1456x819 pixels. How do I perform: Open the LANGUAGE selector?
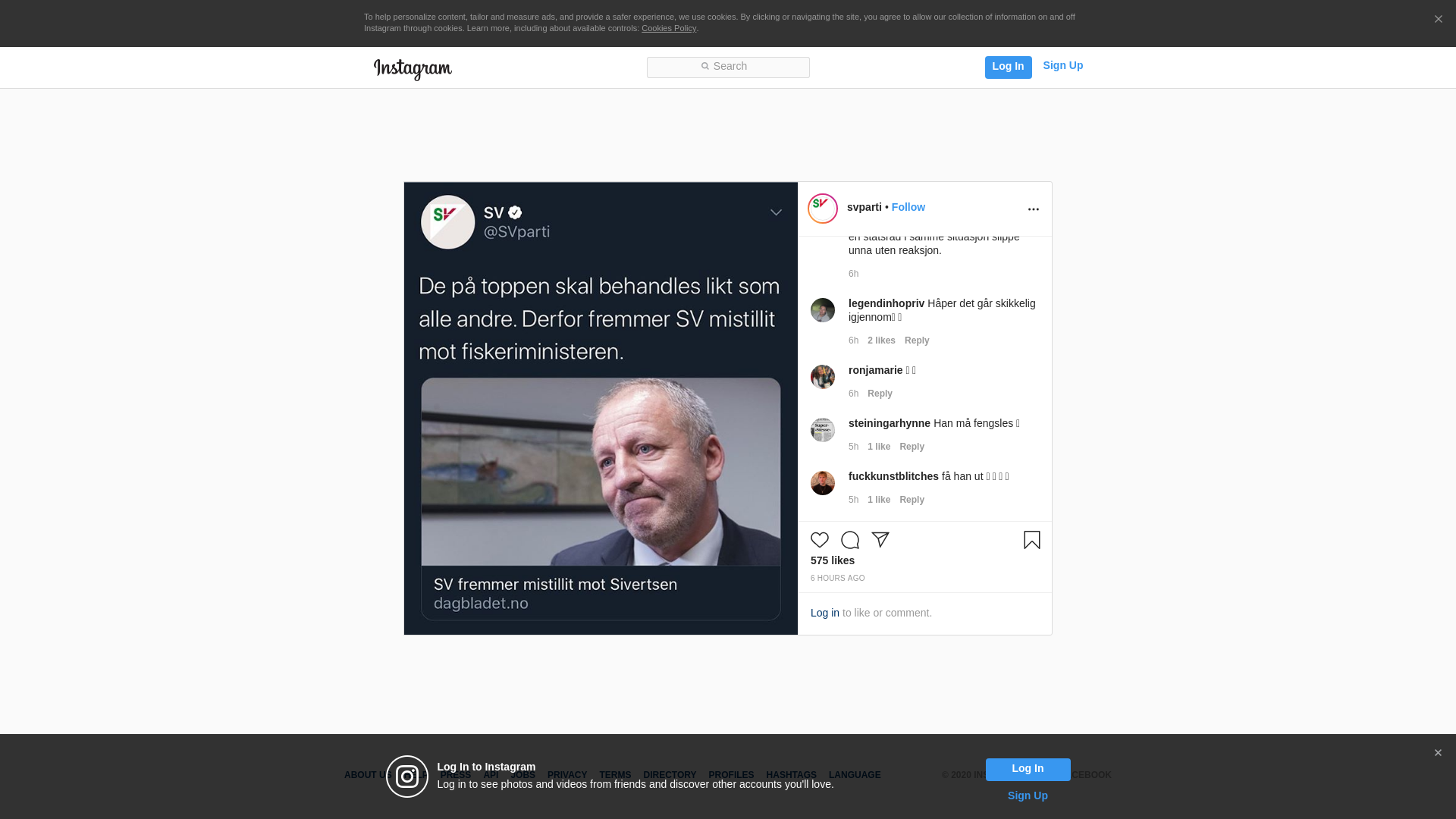click(x=855, y=775)
